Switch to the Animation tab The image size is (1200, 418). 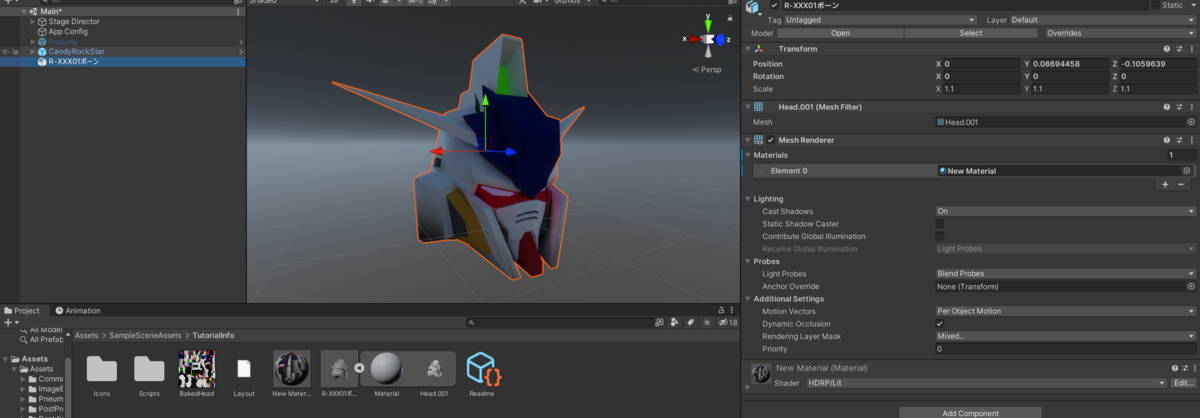pos(78,311)
